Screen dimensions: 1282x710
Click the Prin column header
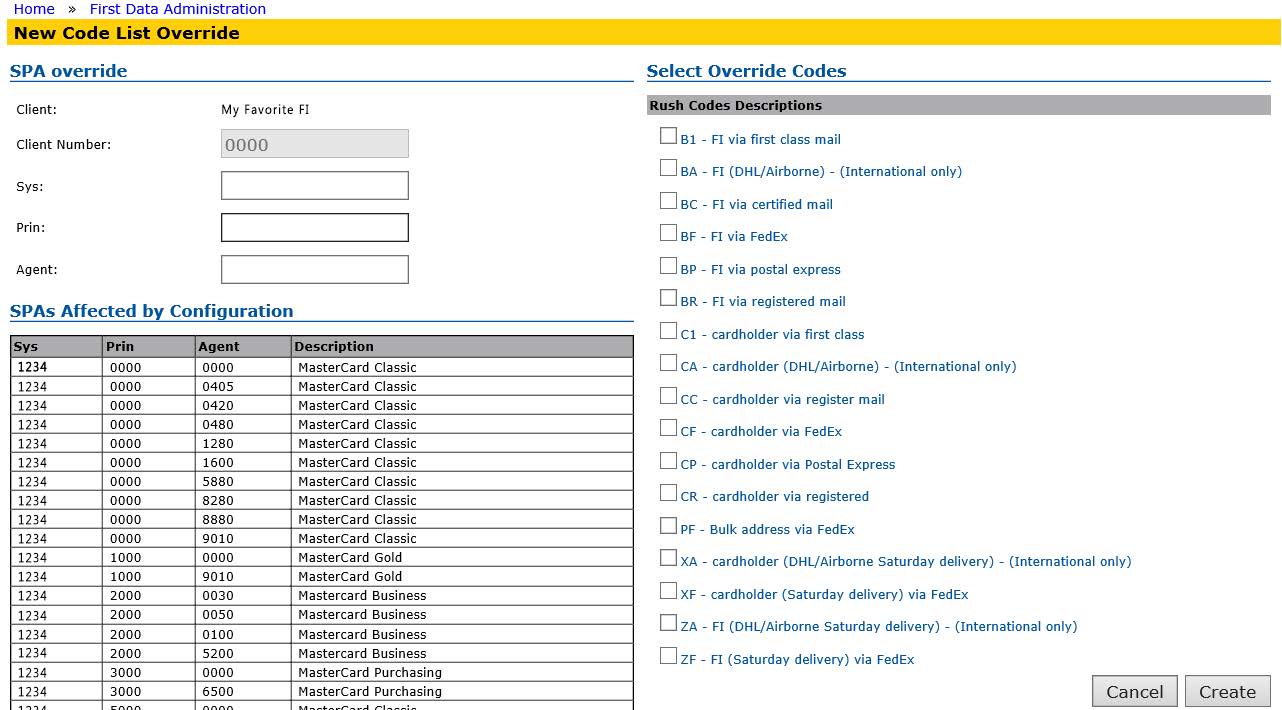[149, 347]
